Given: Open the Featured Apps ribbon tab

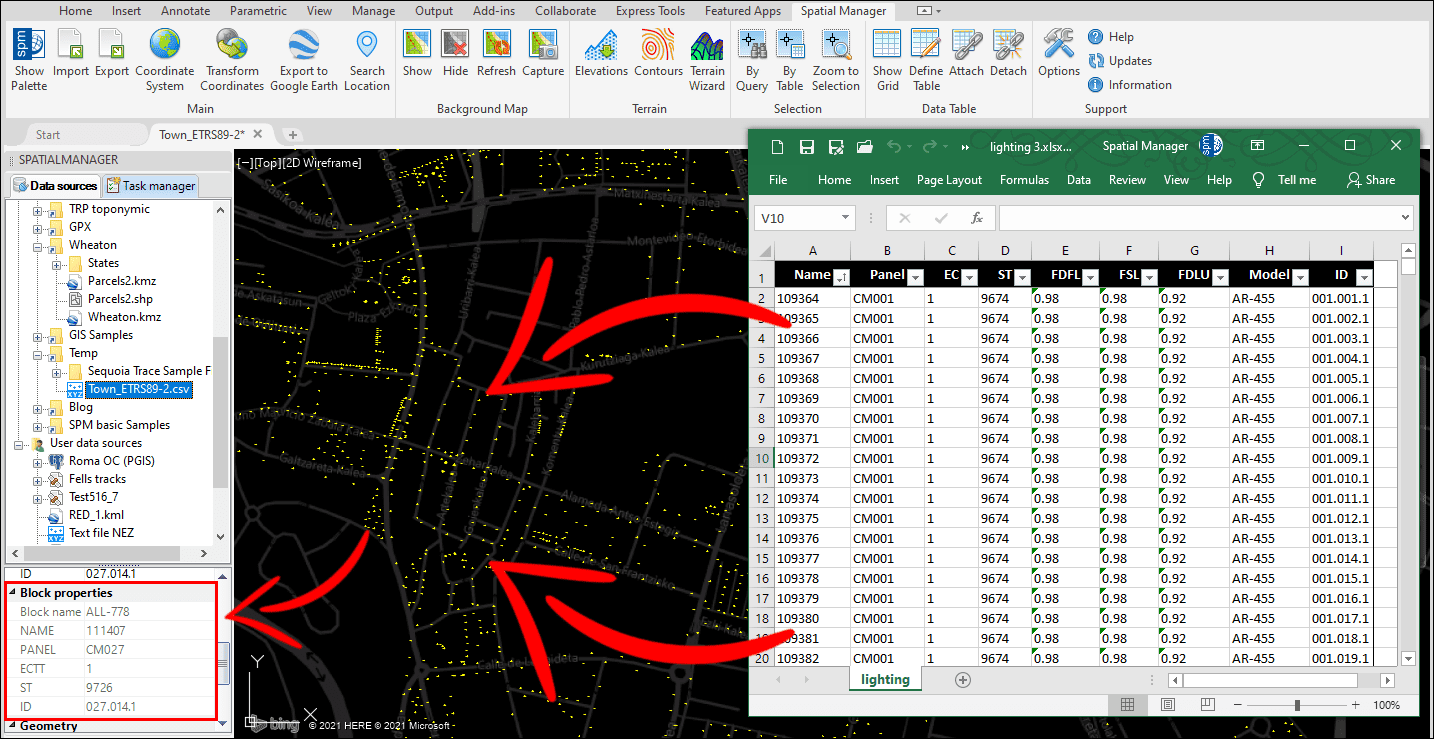Looking at the screenshot, I should click(x=743, y=11).
